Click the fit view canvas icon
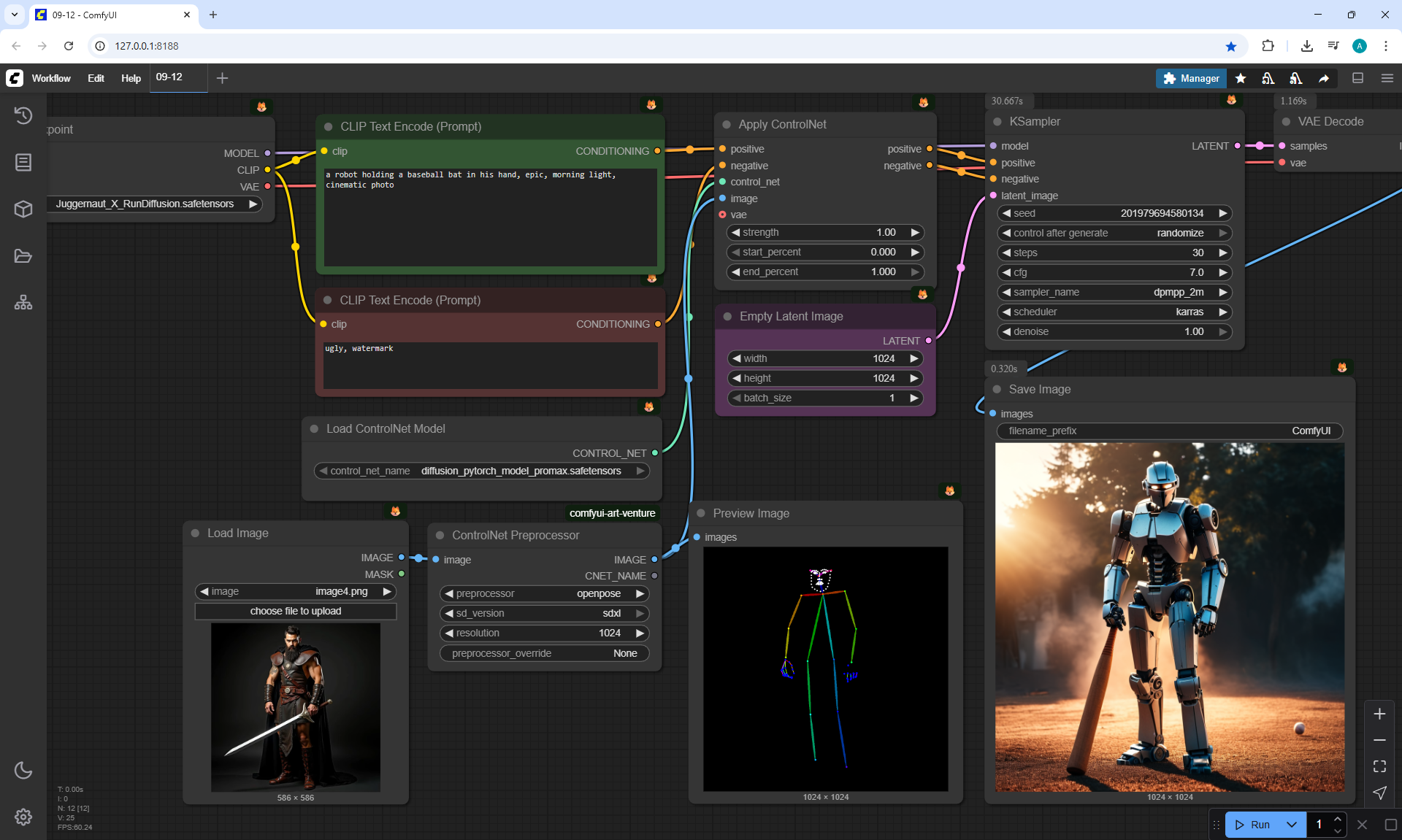Screen dimensions: 1402x840 1379,766
